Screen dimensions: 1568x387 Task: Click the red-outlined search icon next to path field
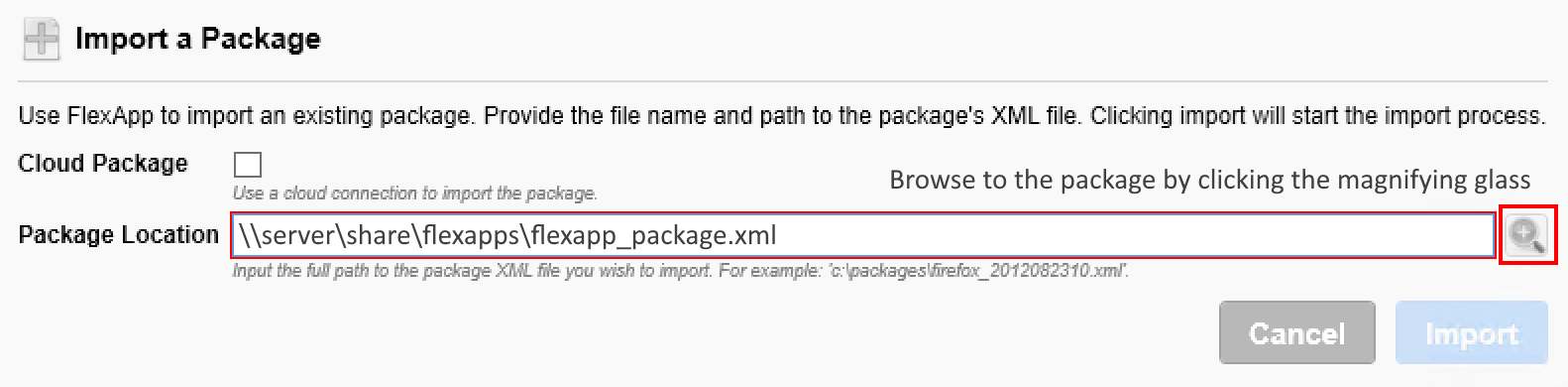1527,235
